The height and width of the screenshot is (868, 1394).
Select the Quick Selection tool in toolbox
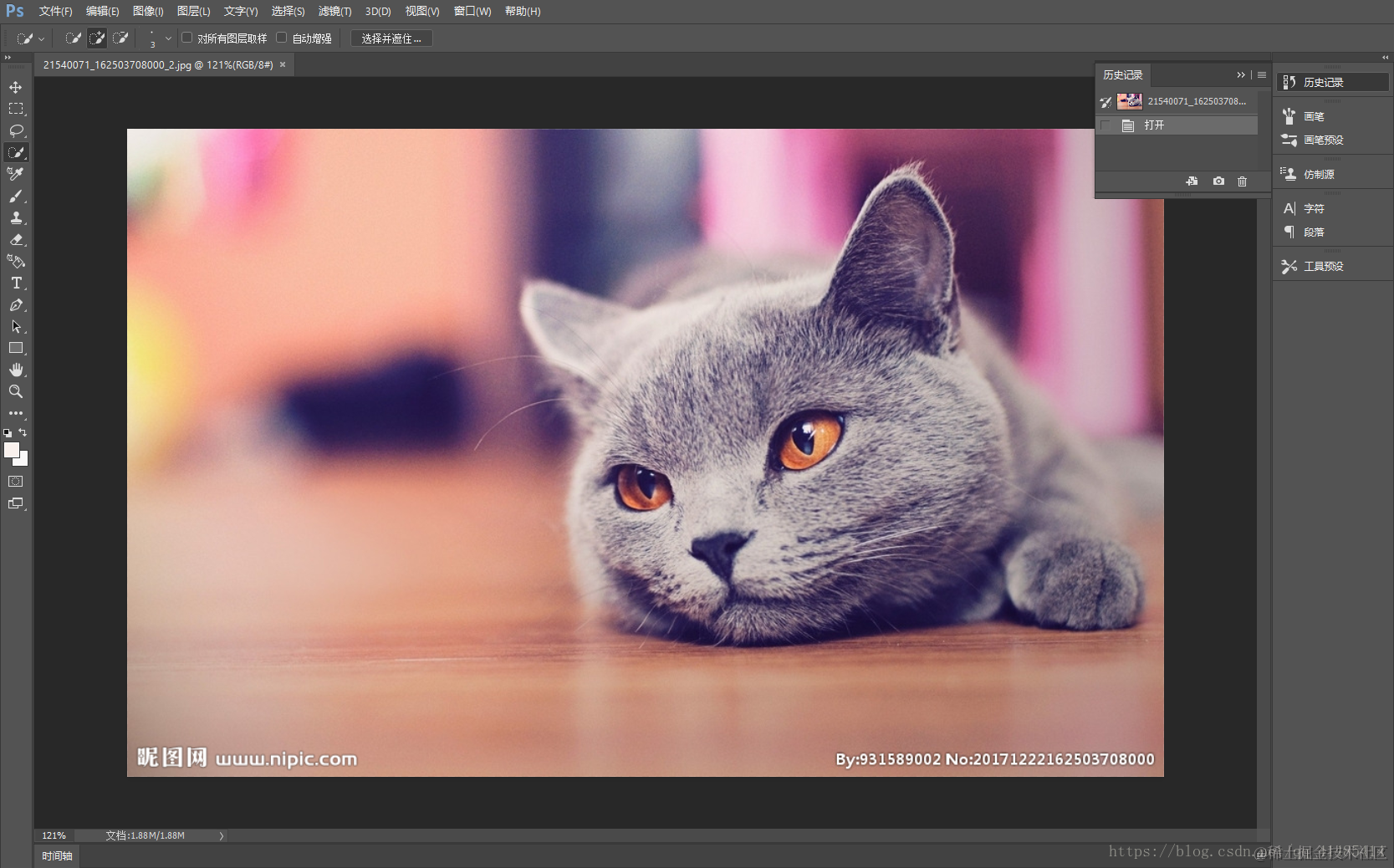(x=16, y=152)
